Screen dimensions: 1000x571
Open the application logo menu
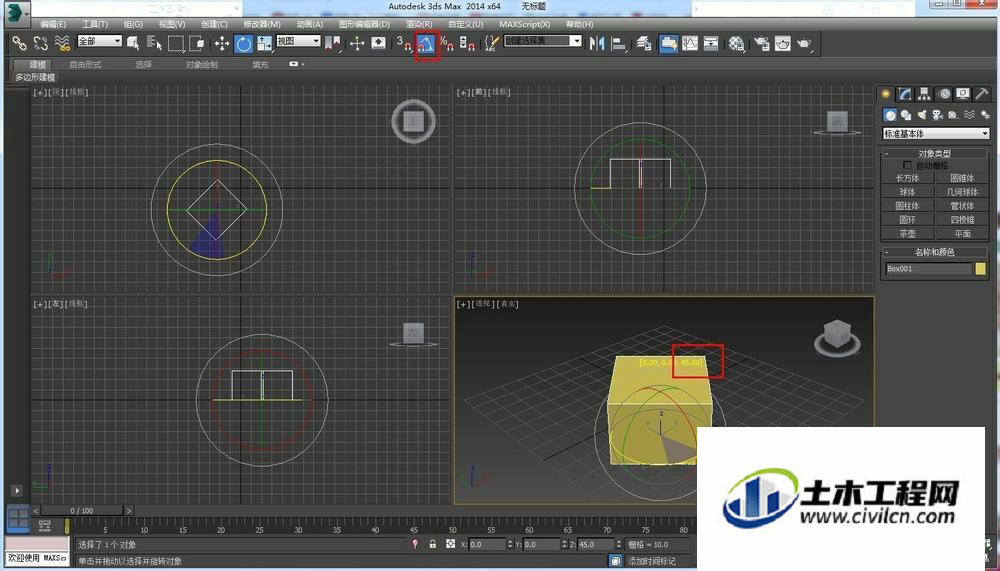click(17, 13)
